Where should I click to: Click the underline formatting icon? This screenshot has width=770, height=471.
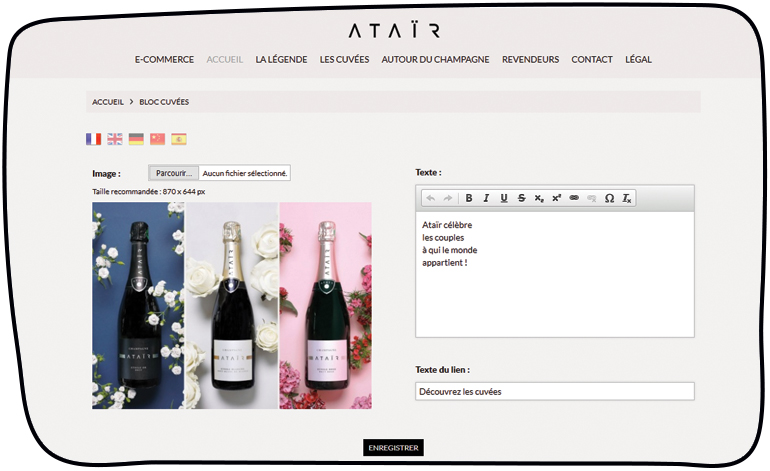(x=503, y=198)
